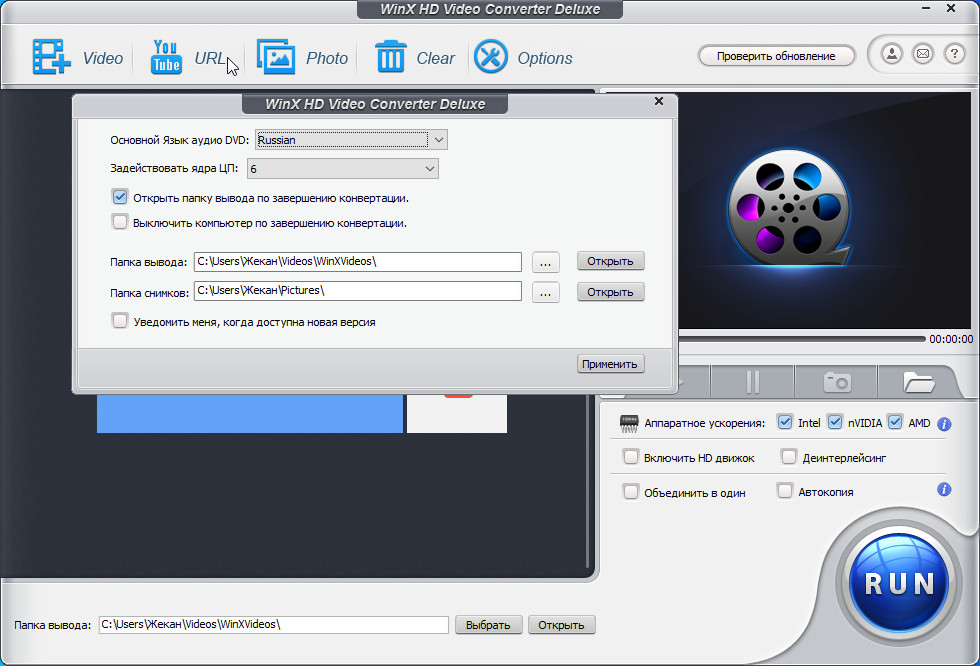This screenshot has width=980, height=666.
Task: Toggle Intel hardware acceleration
Action: point(784,422)
